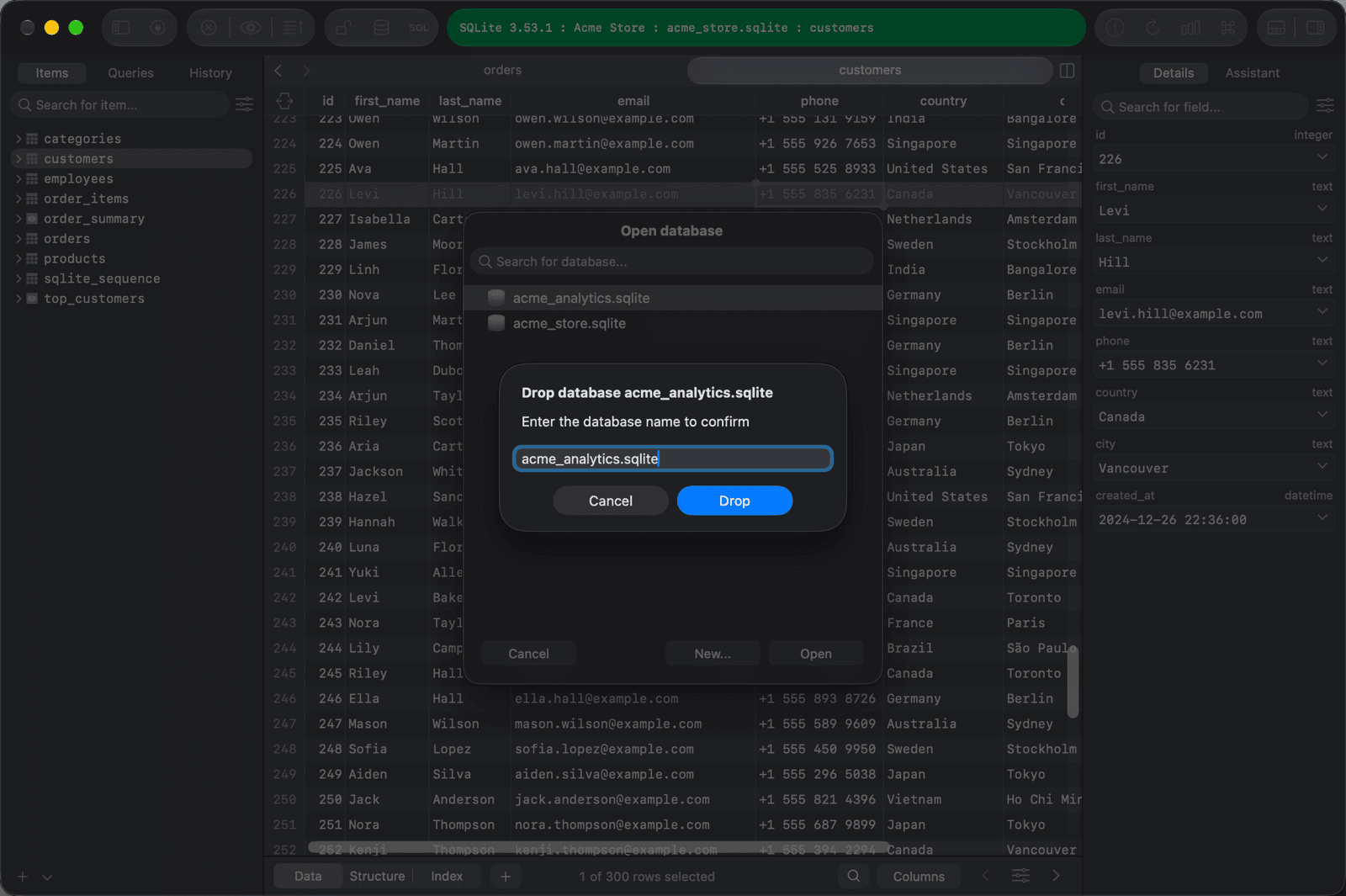1346x896 pixels.
Task: Open the dropdown chevron for country Canada field
Action: pos(1322,415)
